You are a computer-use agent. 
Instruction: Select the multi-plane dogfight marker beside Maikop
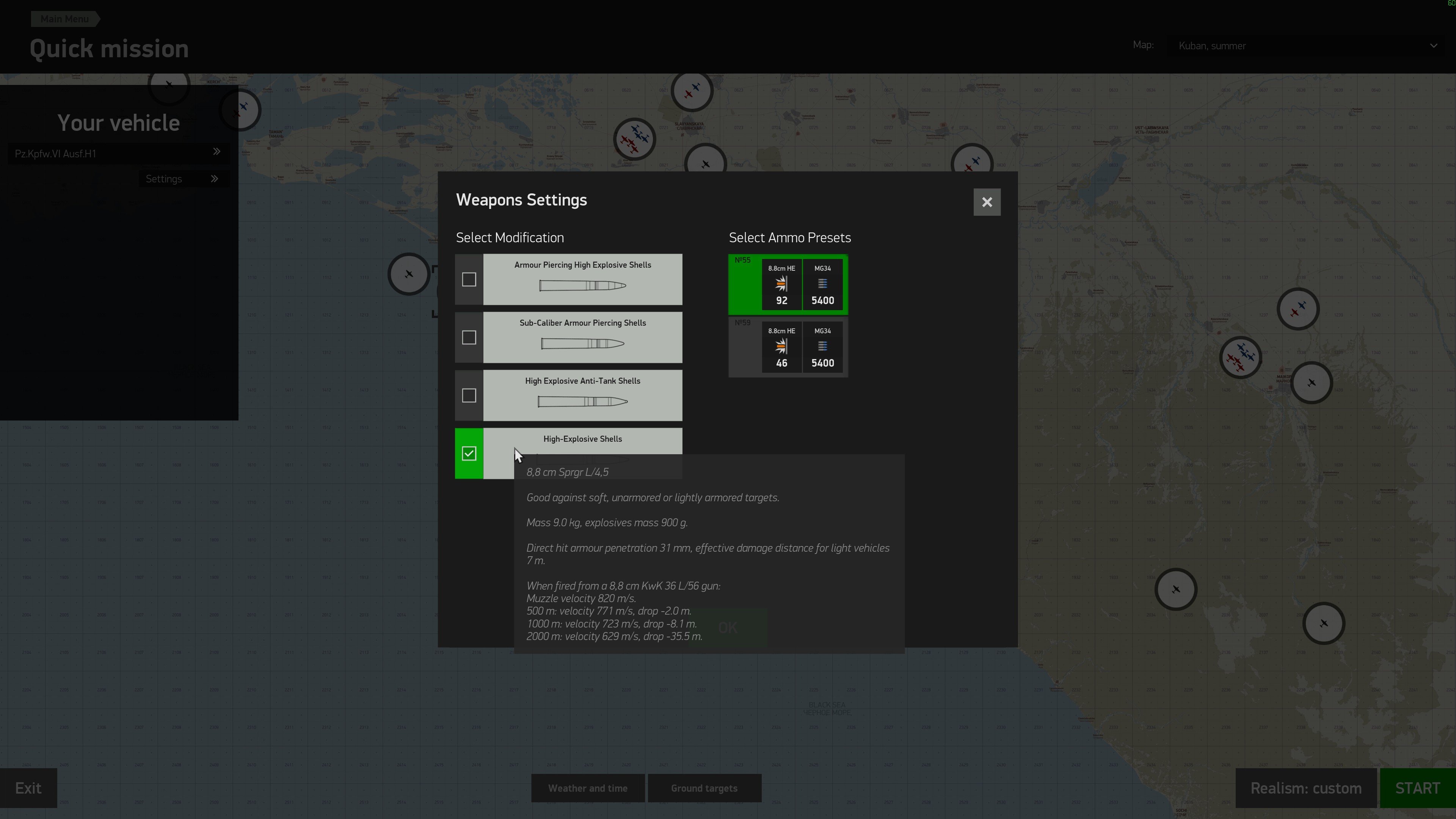tap(1240, 358)
